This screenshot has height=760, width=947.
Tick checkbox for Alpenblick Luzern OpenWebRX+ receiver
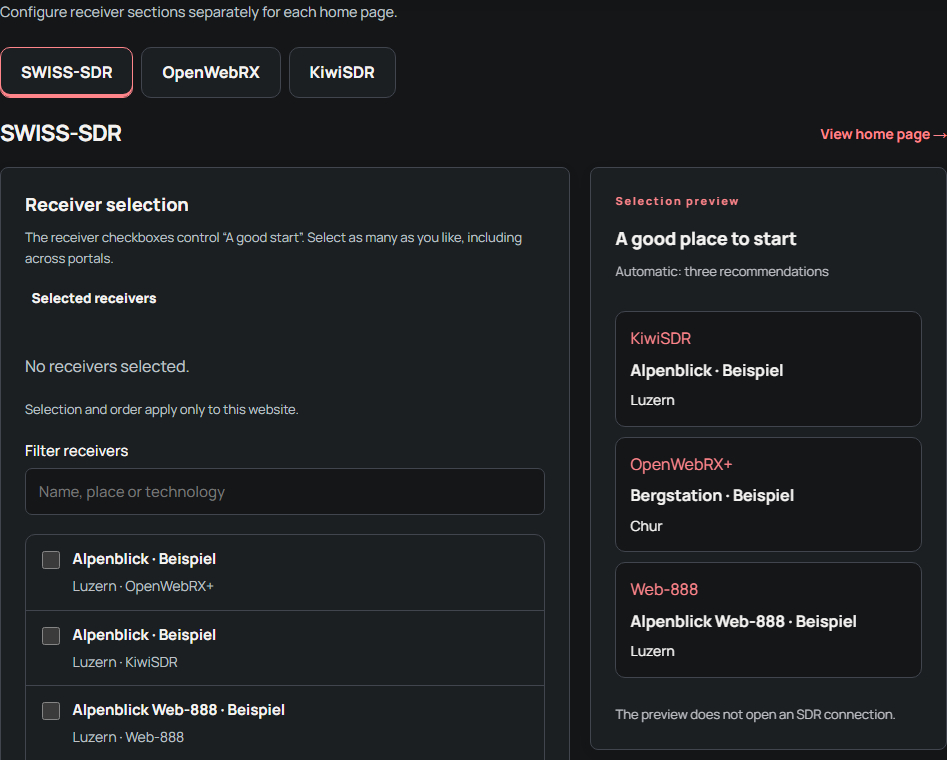coord(51,560)
